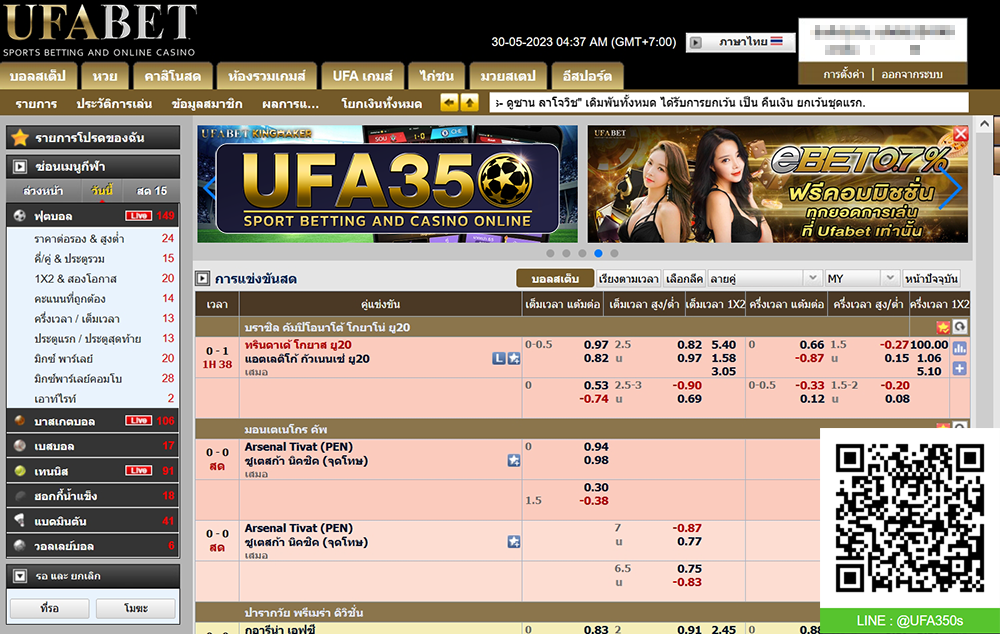Click the gold บอลสเต็ป button in live matches bar

554,278
